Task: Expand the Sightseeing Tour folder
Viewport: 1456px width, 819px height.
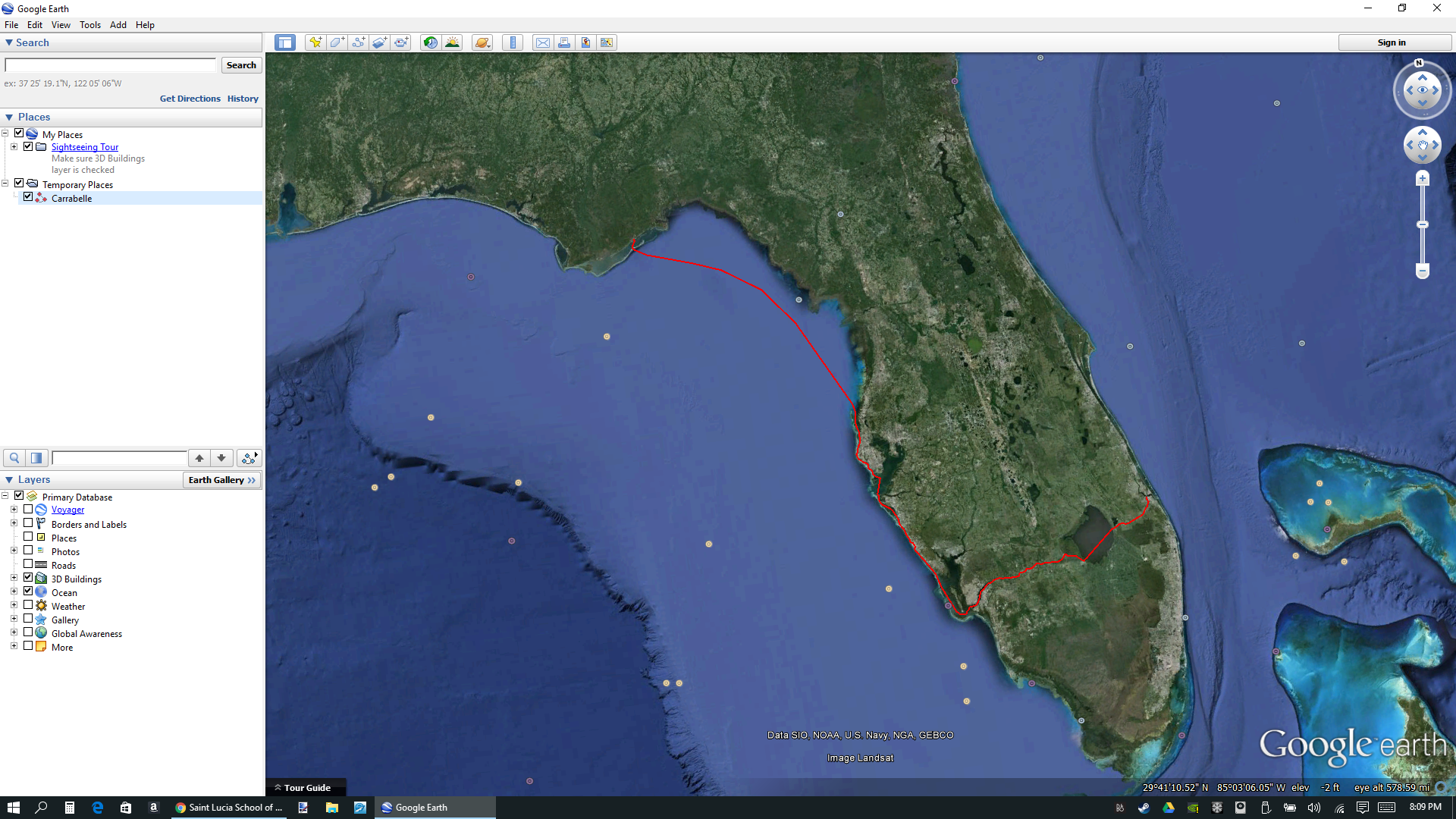Action: point(14,146)
